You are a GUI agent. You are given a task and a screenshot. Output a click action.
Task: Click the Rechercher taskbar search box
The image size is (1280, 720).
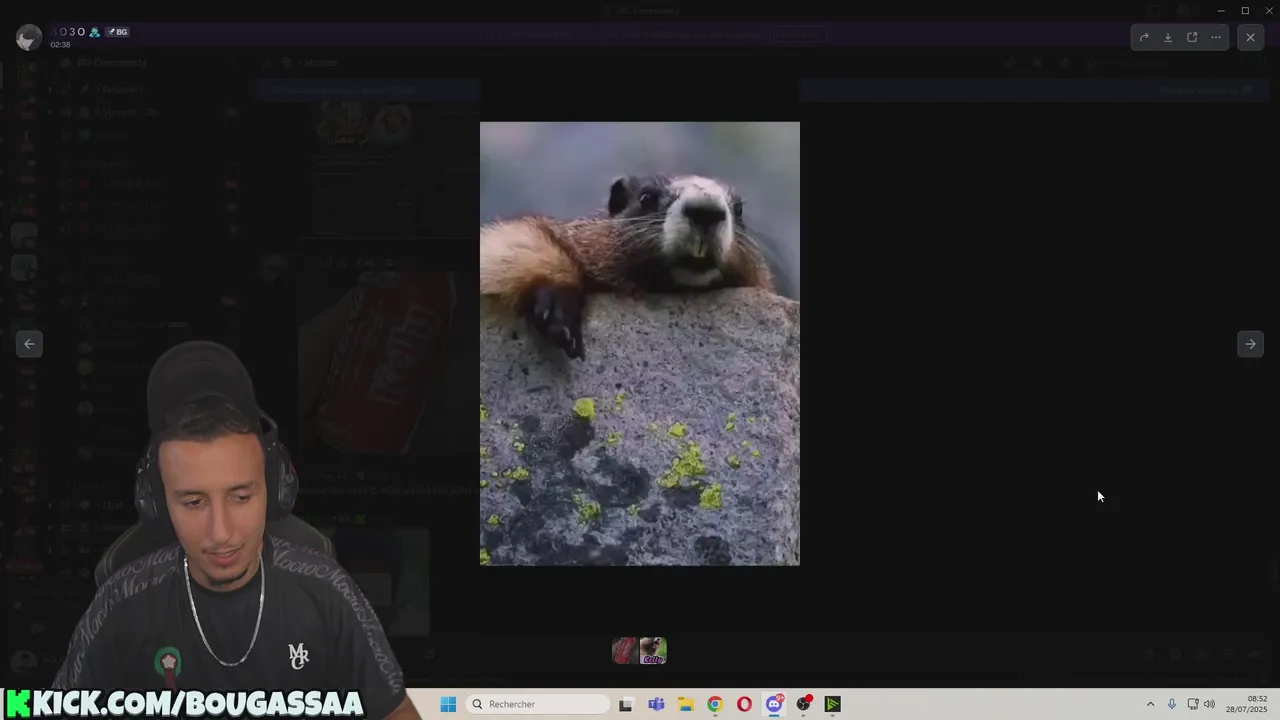[x=539, y=704]
